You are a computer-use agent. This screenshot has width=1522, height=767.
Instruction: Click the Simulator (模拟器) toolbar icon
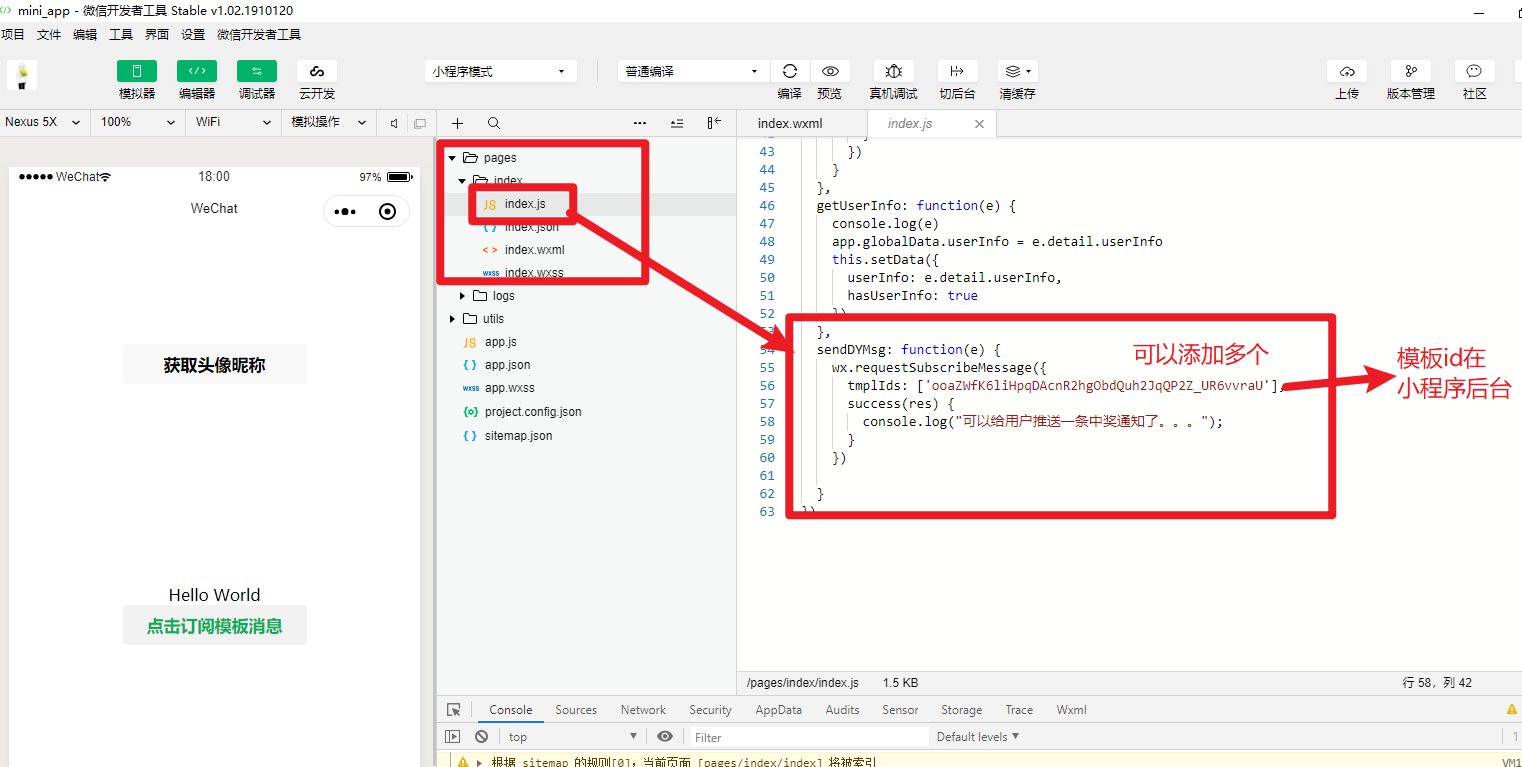pyautogui.click(x=137, y=71)
